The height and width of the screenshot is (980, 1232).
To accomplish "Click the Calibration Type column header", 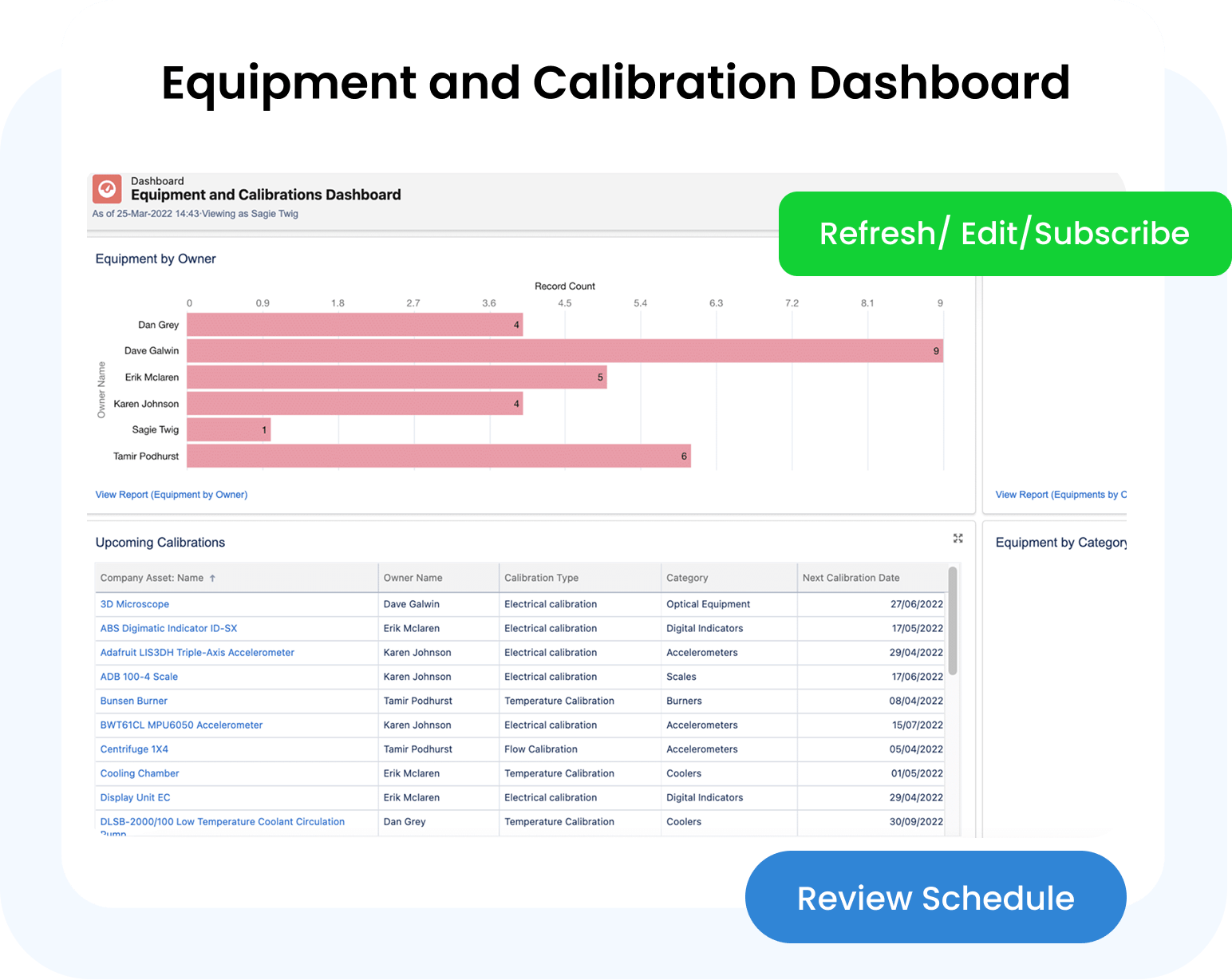I will [541, 578].
